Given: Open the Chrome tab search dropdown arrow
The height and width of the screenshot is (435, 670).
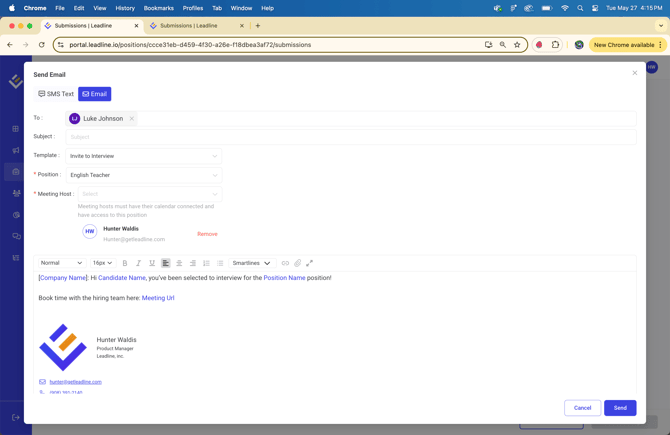Looking at the screenshot, I should click(661, 26).
